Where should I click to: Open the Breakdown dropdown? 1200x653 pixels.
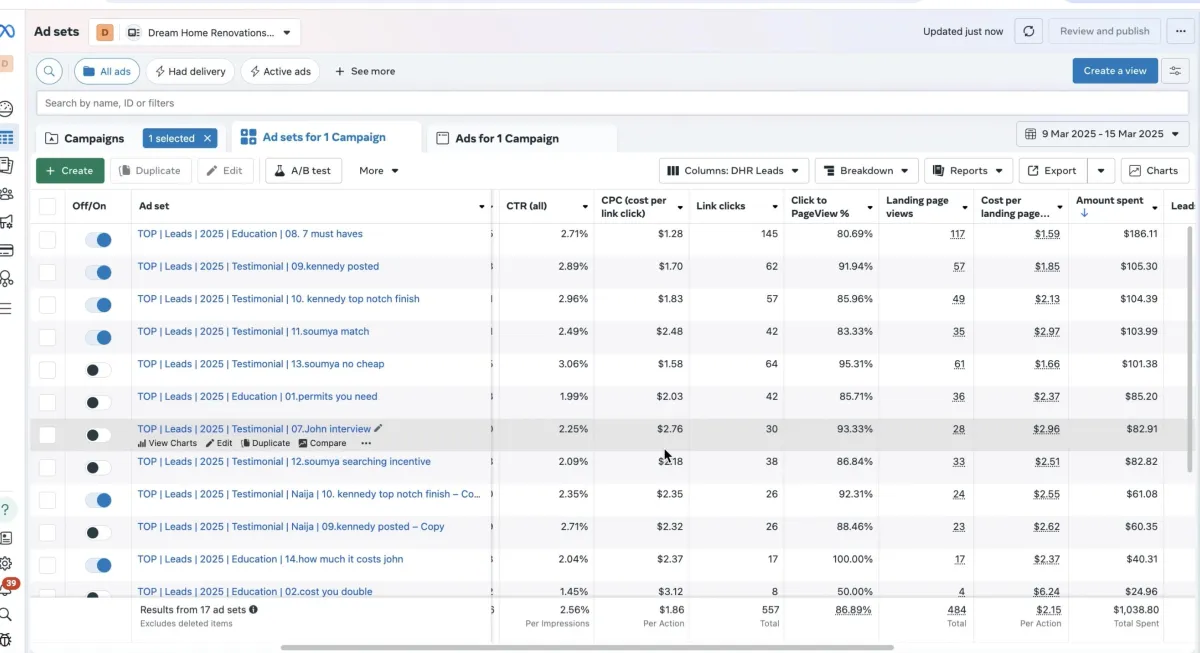(866, 171)
